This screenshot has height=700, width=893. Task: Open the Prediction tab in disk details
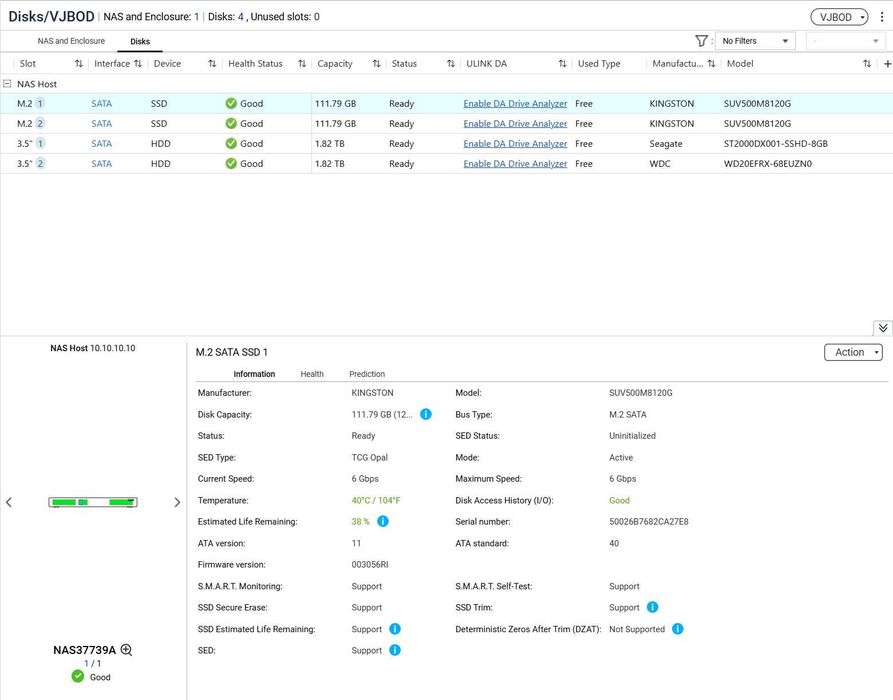click(x=367, y=374)
